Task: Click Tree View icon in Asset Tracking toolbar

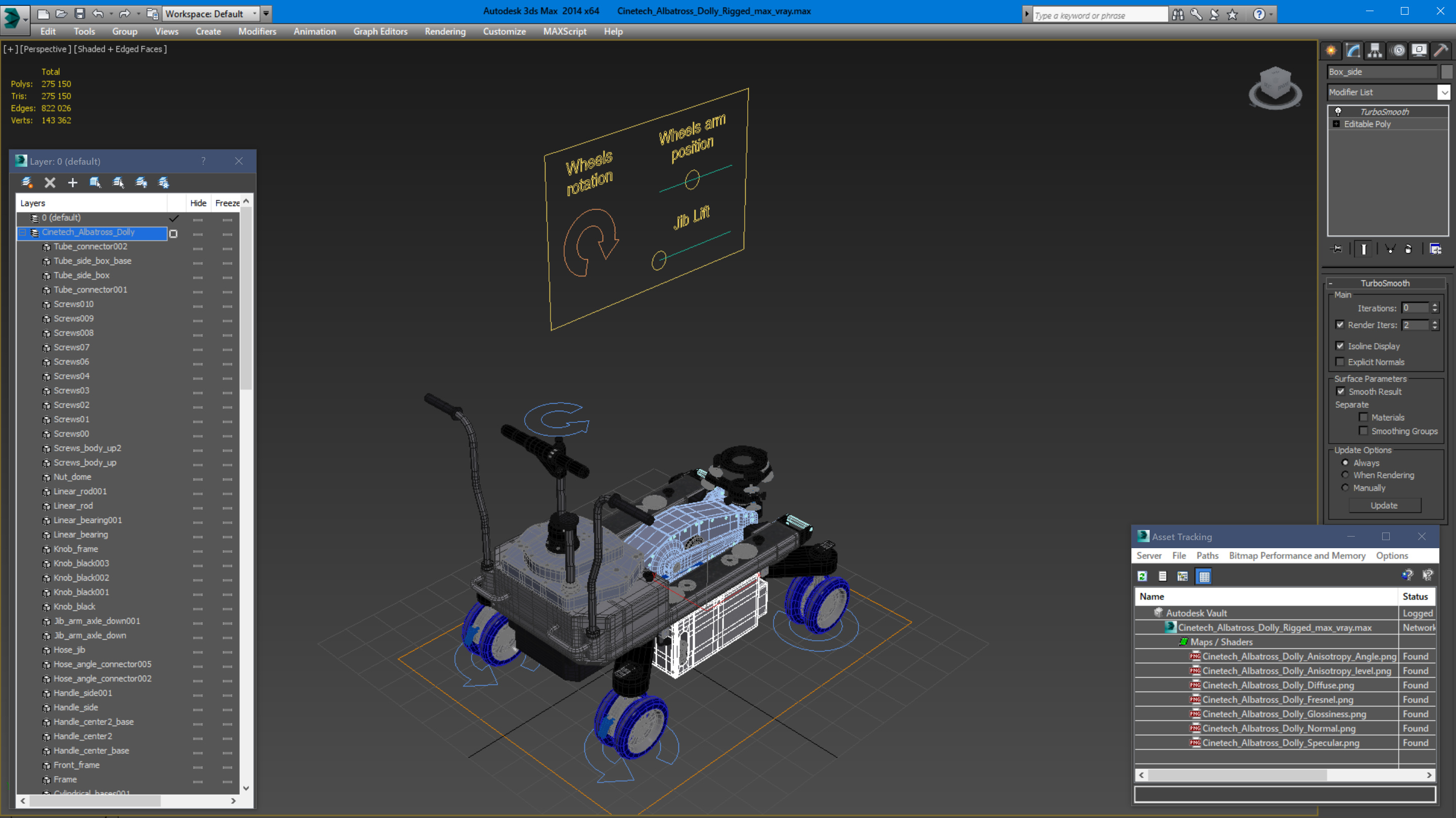Action: pos(1182,576)
